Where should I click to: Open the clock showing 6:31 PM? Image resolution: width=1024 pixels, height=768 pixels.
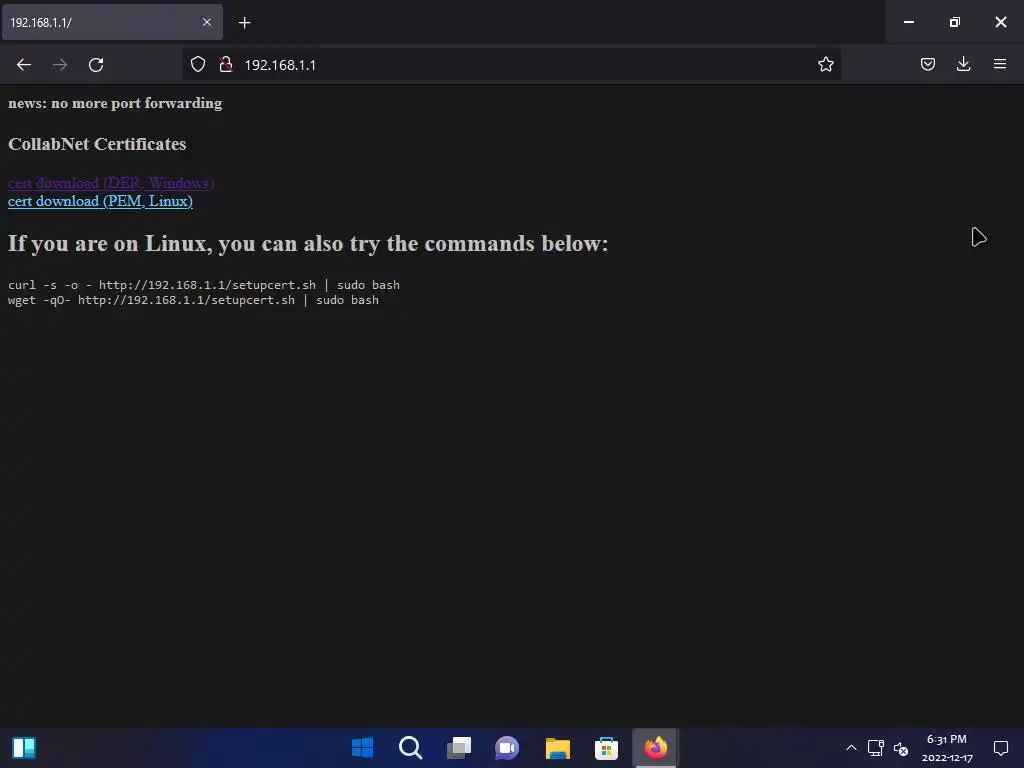coord(947,748)
